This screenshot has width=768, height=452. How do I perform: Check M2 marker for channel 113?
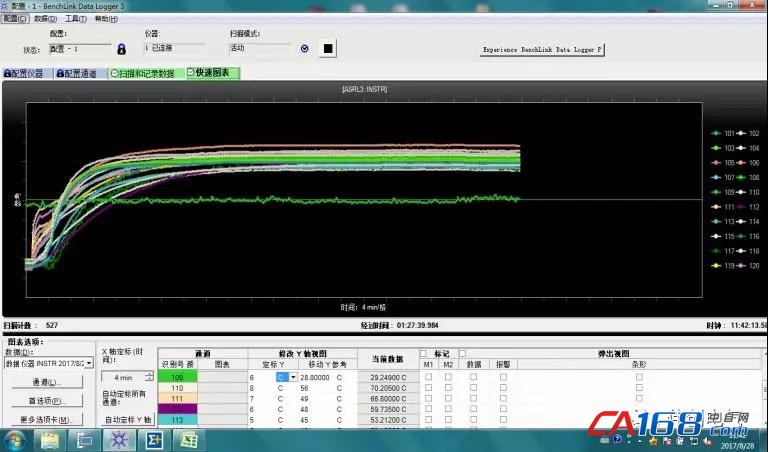coord(448,420)
